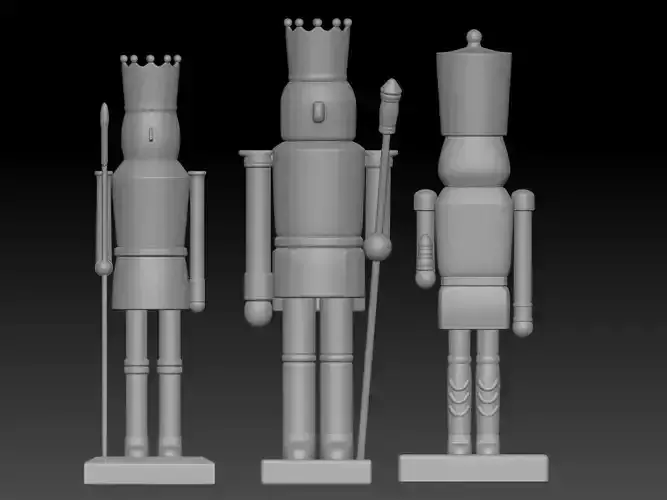Image resolution: width=667 pixels, height=500 pixels.
Task: Click the left nutcracker's thin spear
Action: pyautogui.click(x=104, y=281)
